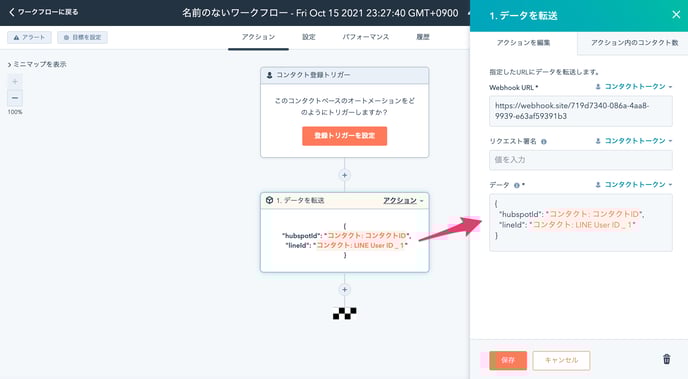The width and height of the screenshot is (688, 379).
Task: Expand the ミニマップを表示 section
Action: [x=37, y=64]
